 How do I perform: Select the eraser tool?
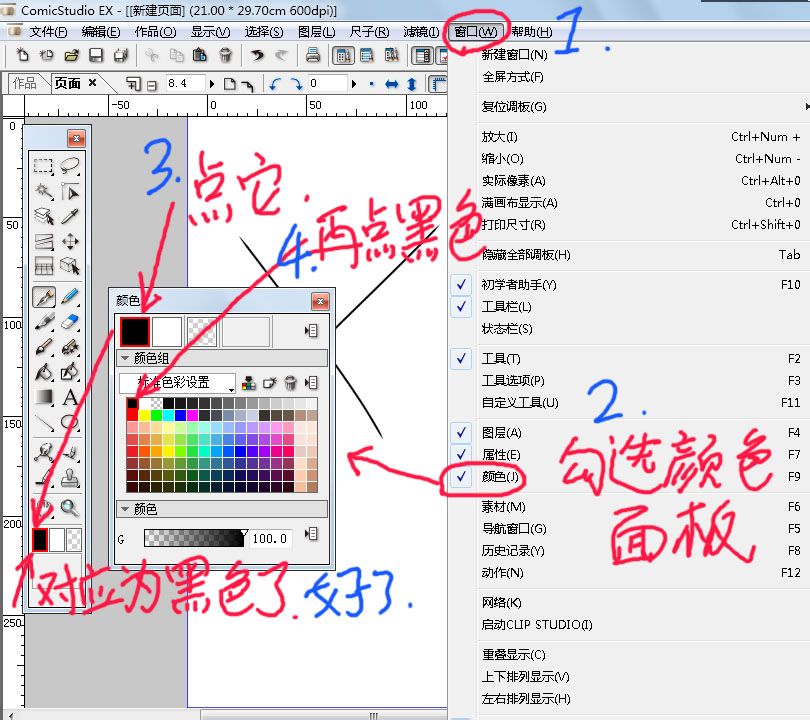pos(70,322)
